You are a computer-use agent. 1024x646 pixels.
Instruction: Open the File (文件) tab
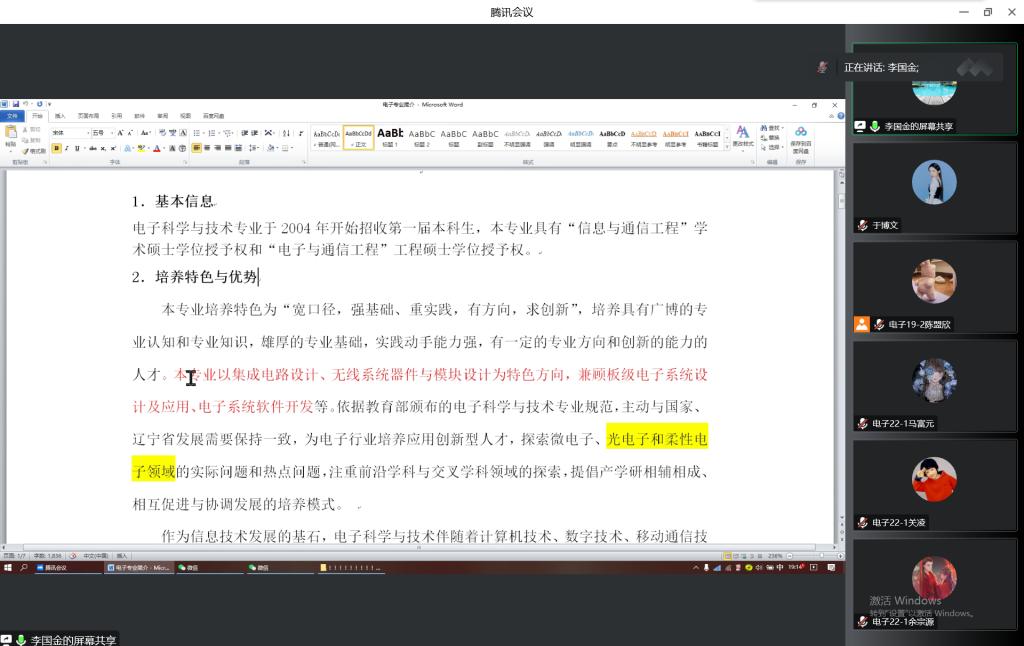[12, 116]
